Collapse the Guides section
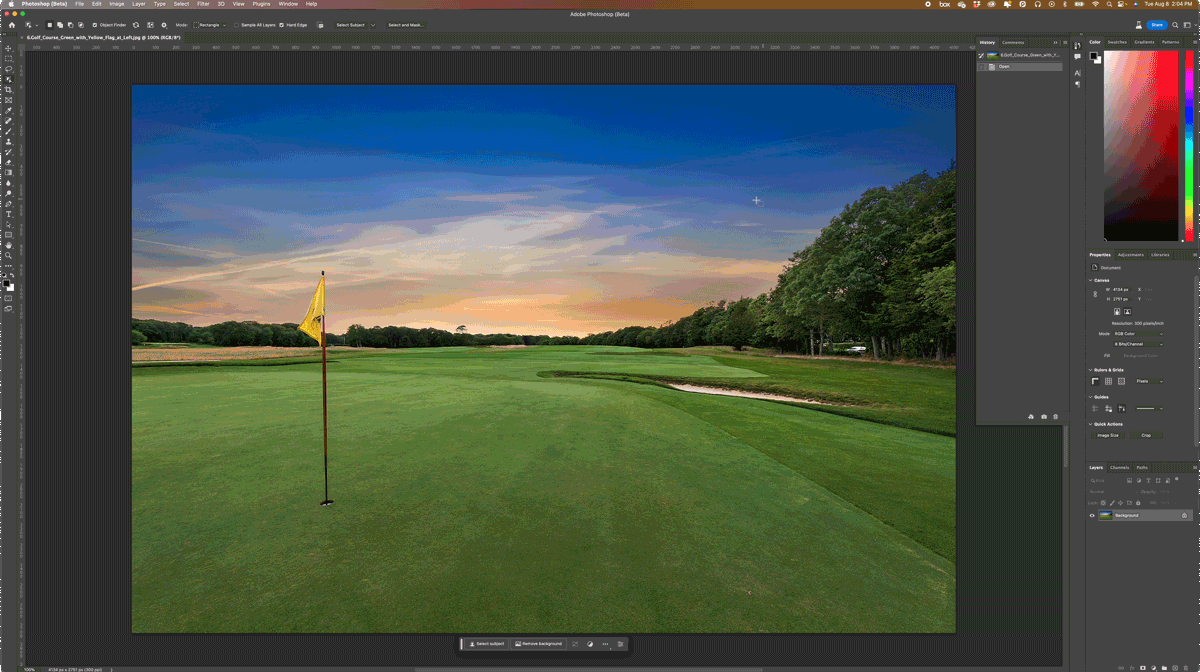The width and height of the screenshot is (1200, 672). click(x=1091, y=397)
